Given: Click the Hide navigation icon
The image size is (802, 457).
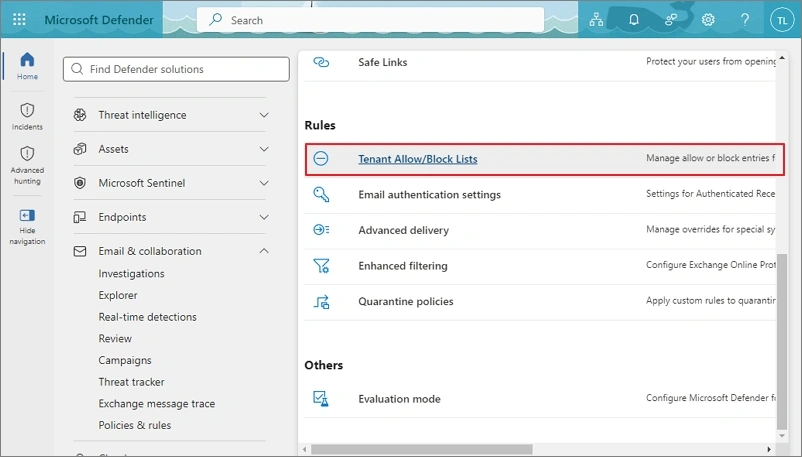Looking at the screenshot, I should [x=27, y=215].
